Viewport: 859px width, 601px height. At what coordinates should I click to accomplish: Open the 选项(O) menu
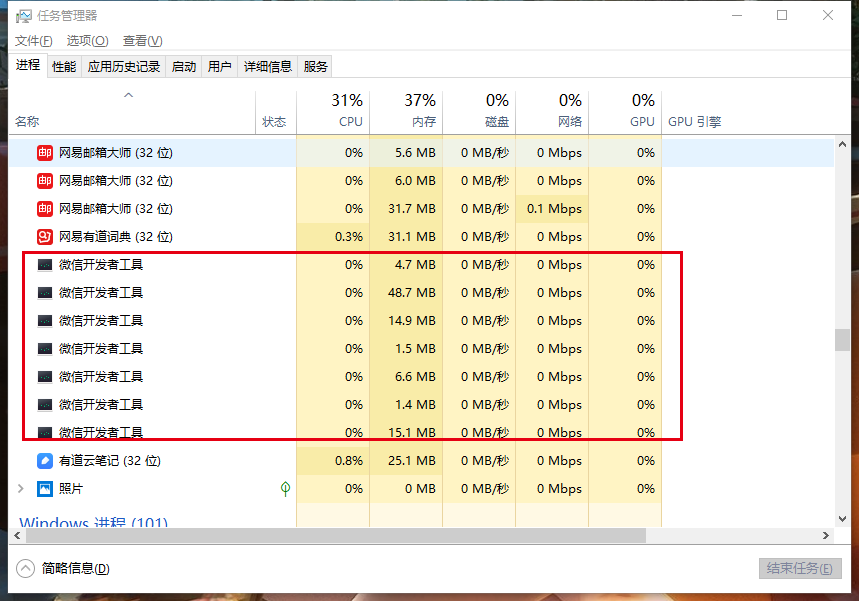(x=88, y=41)
